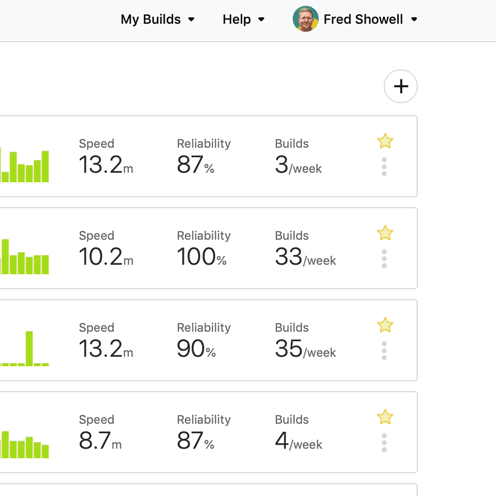Open the three-dot menu for the 100% reliability pipeline
Image resolution: width=496 pixels, height=496 pixels.
384,259
